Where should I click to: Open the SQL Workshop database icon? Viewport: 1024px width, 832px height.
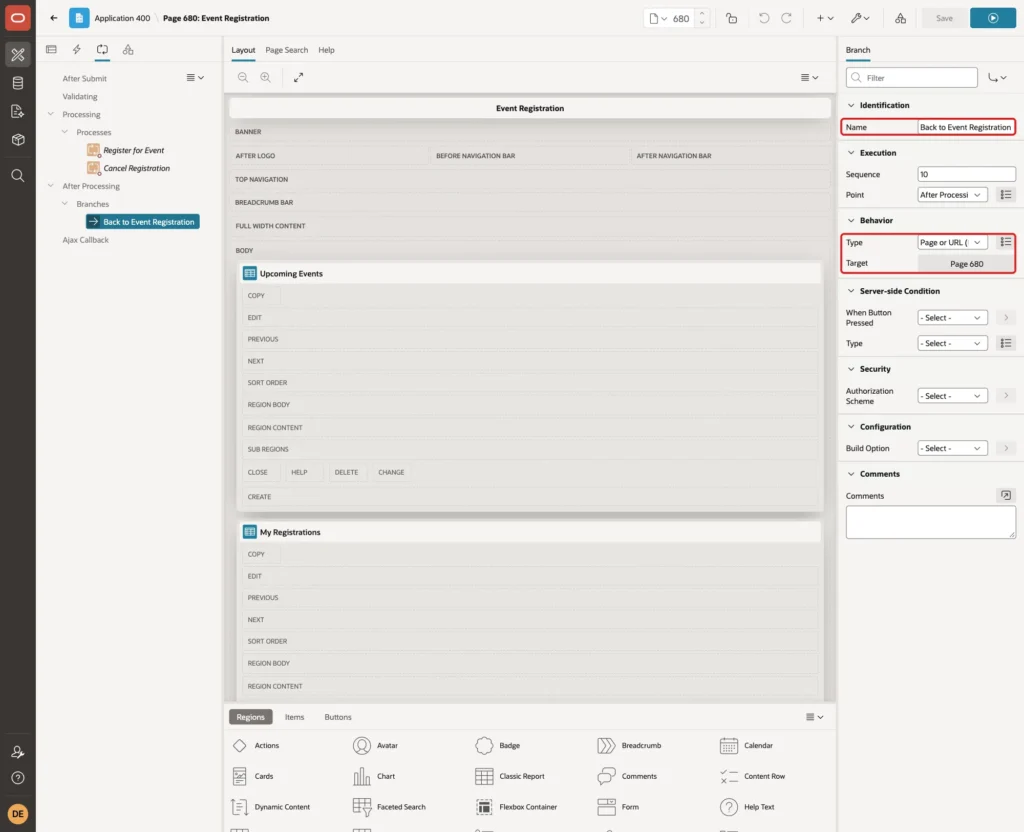click(18, 83)
